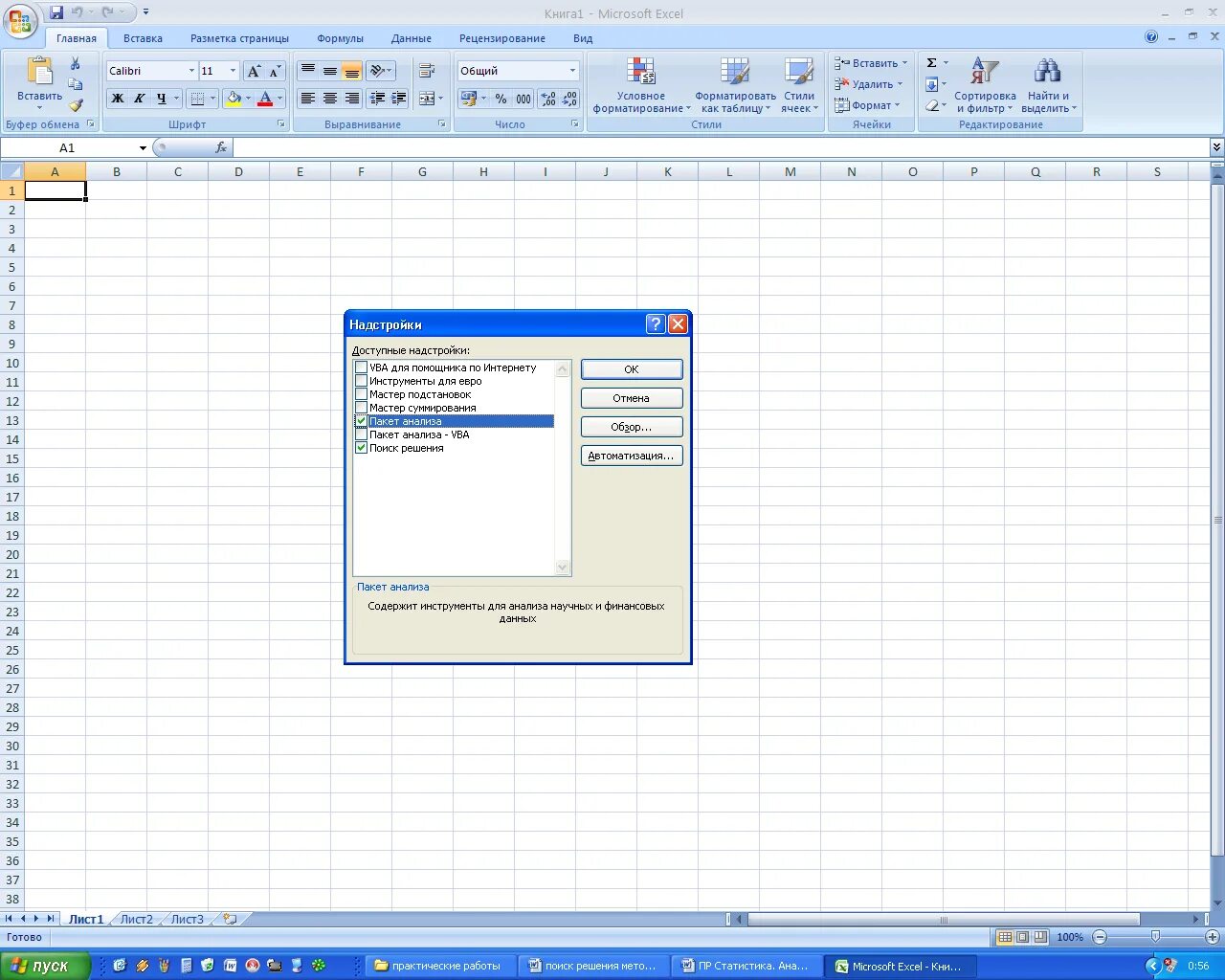Open 'Форматировать как таблицу' dropdown
This screenshot has width=1225, height=980.
(x=735, y=85)
